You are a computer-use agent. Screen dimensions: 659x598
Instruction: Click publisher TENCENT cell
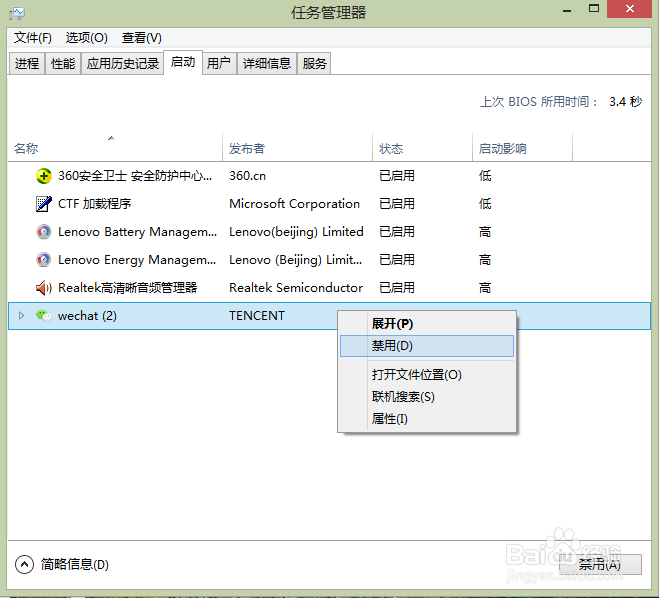tap(257, 316)
